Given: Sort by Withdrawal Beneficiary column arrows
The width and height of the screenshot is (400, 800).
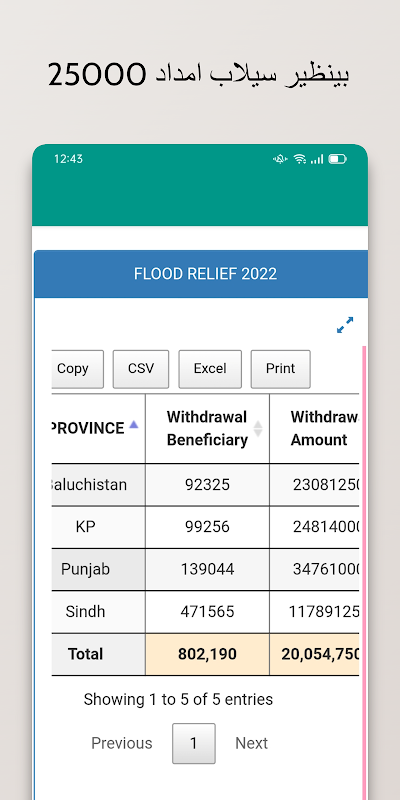Looking at the screenshot, I should click(258, 429).
